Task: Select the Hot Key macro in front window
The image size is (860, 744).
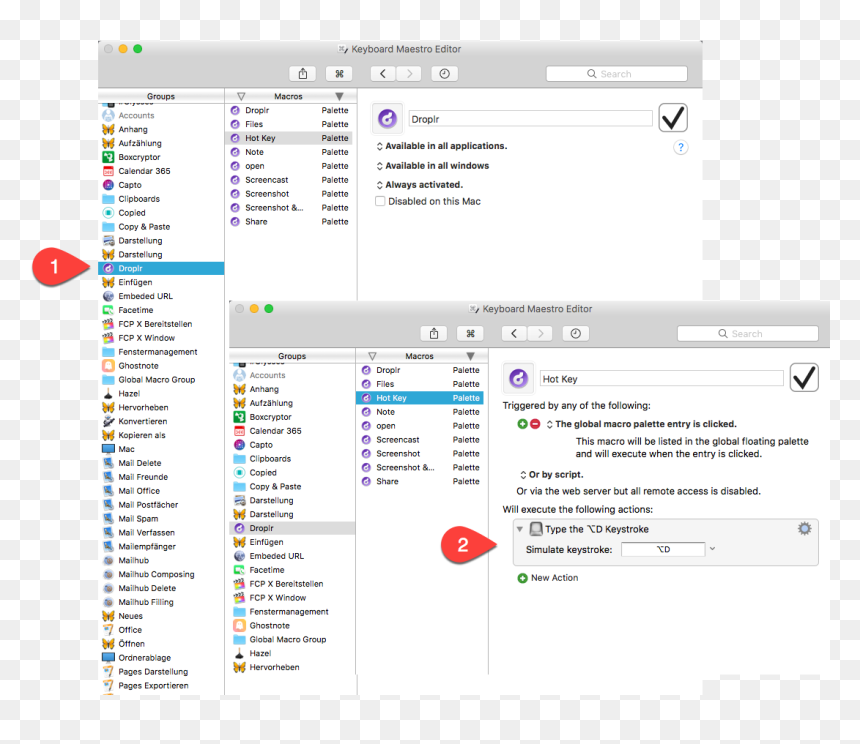Action: (420, 398)
